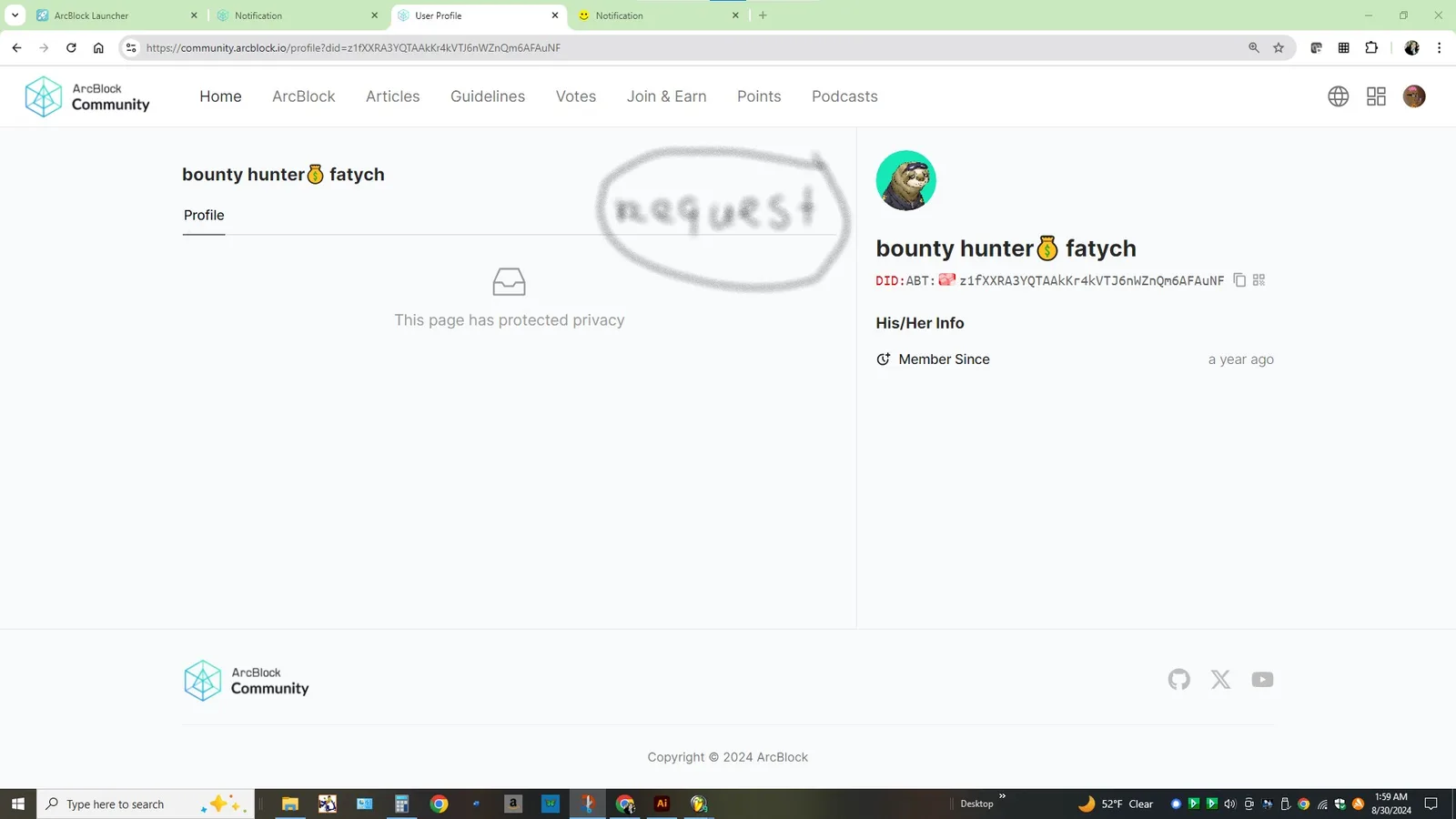Open Articles in the navigation
The image size is (1456, 819).
pyautogui.click(x=393, y=96)
